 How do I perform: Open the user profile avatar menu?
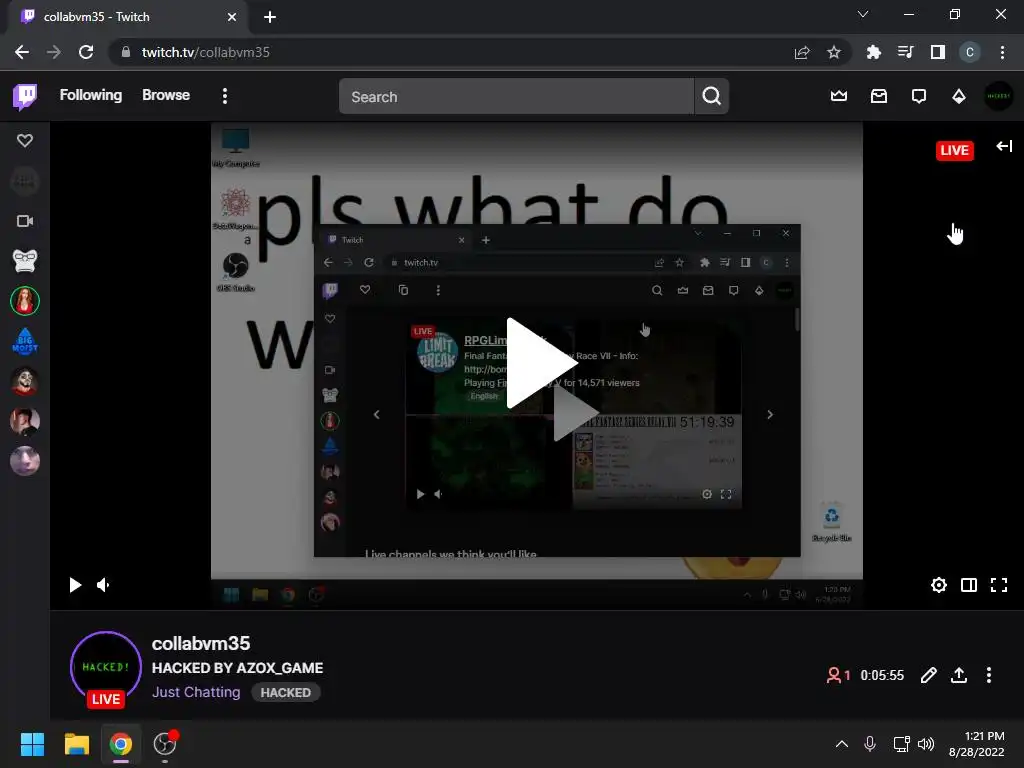point(999,96)
